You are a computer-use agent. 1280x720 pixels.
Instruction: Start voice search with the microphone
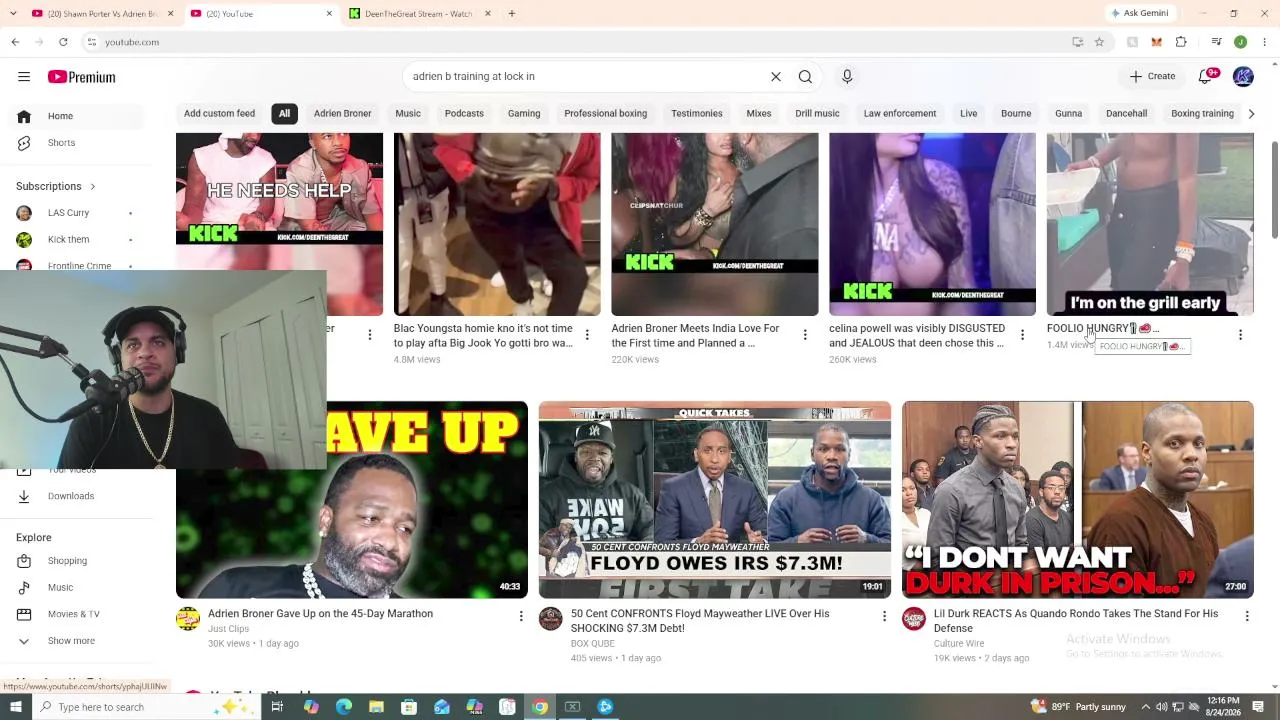[847, 77]
